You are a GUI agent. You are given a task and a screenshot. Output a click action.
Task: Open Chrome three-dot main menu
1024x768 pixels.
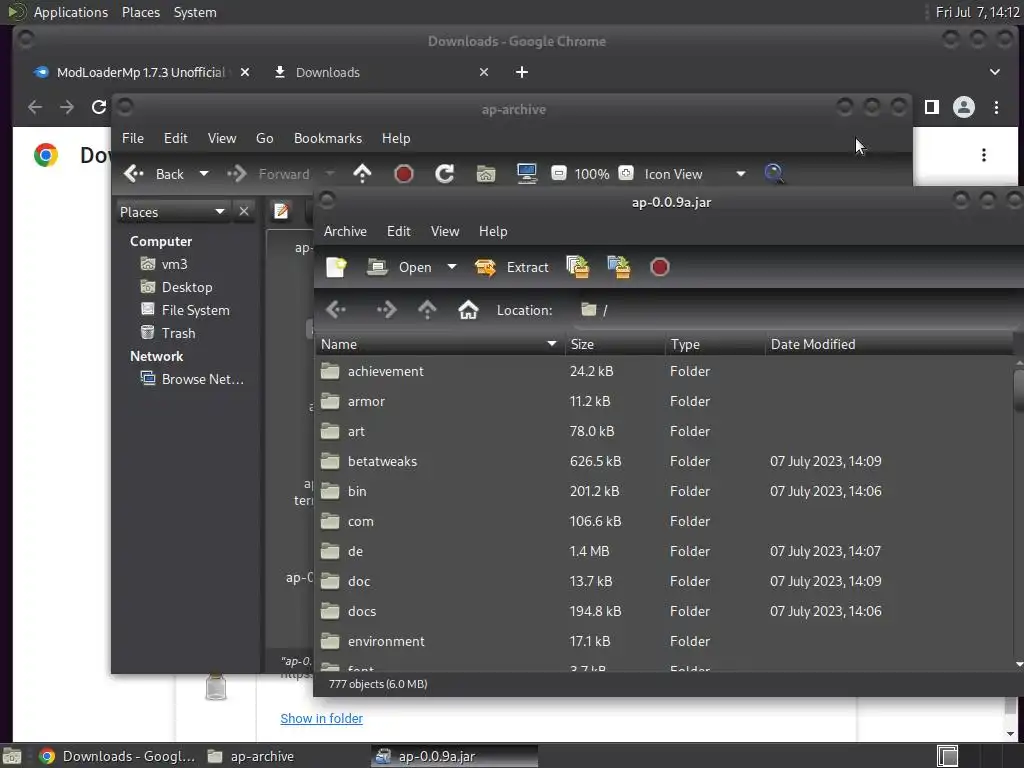(x=996, y=107)
